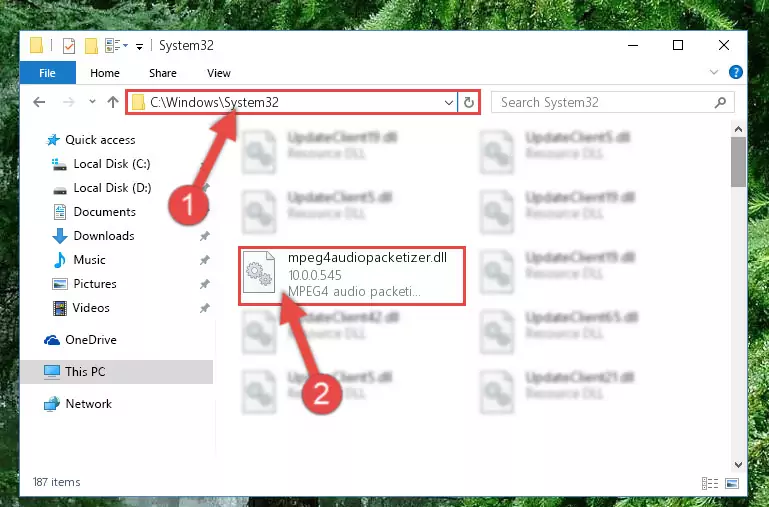Switch to the Home ribbon tab
The image size is (769, 507).
[105, 73]
